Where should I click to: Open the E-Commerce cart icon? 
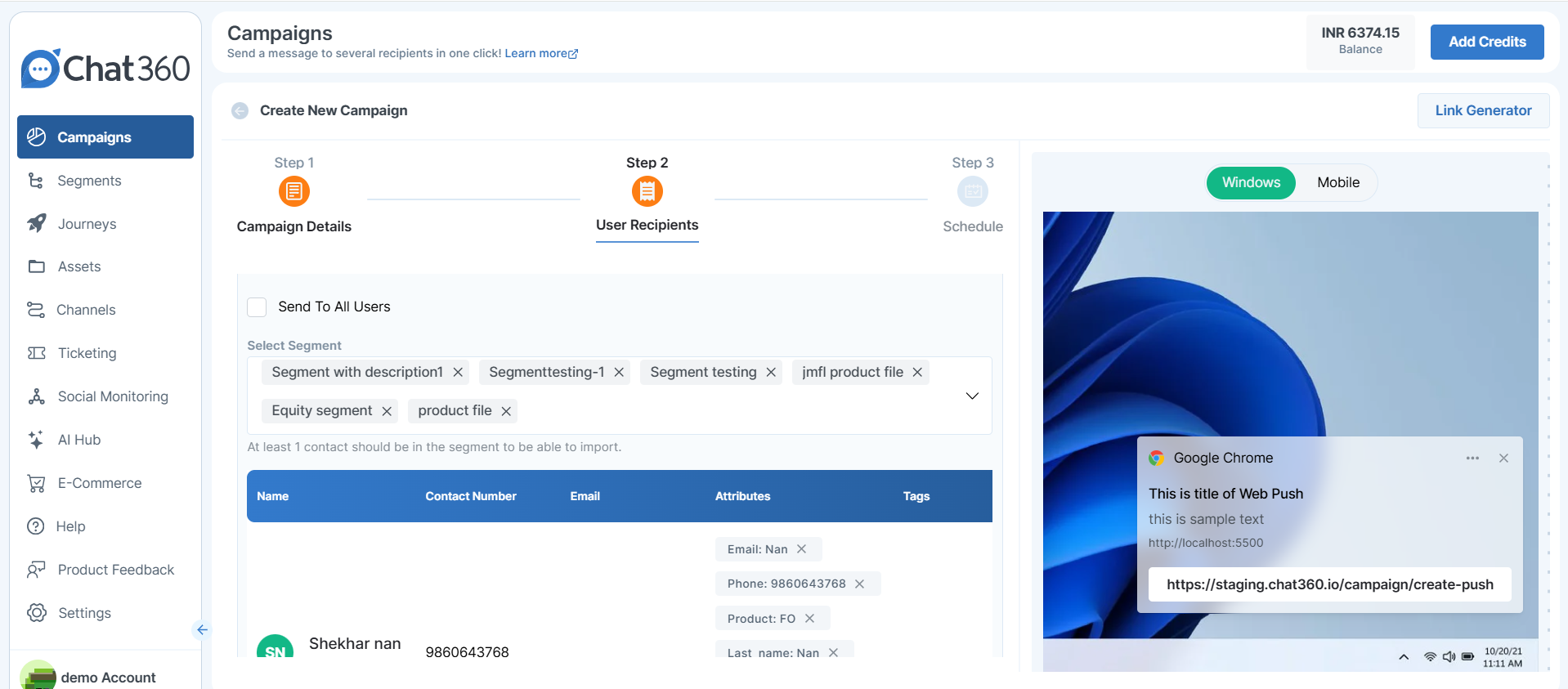(36, 483)
